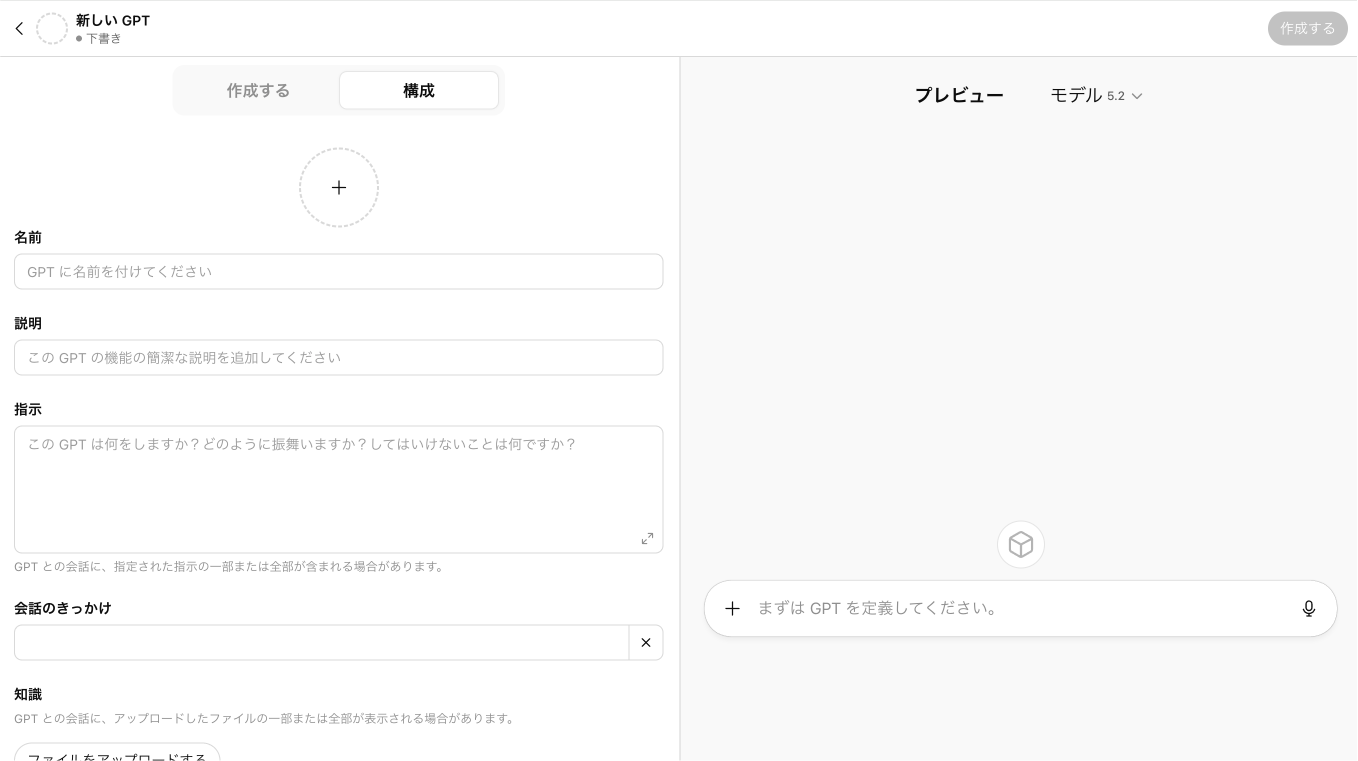Open the モデル 5.2 dropdown

[x=1096, y=96]
